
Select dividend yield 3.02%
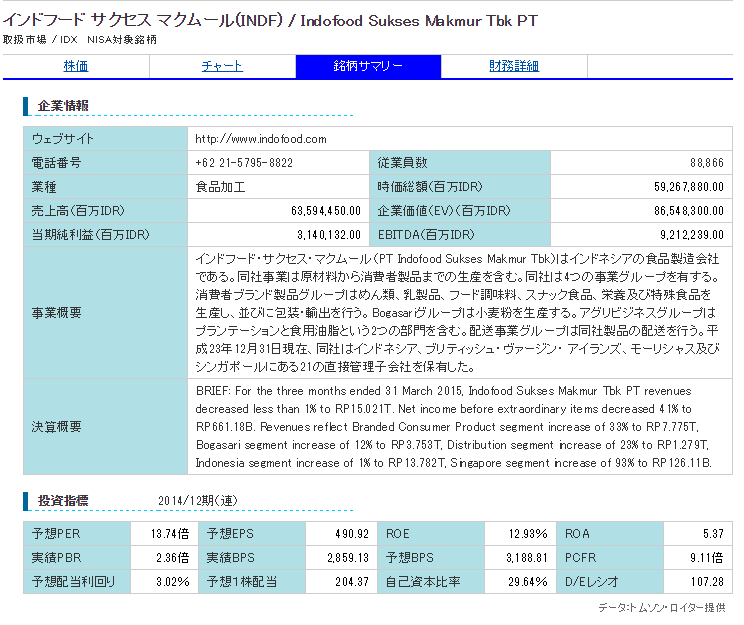173,582
